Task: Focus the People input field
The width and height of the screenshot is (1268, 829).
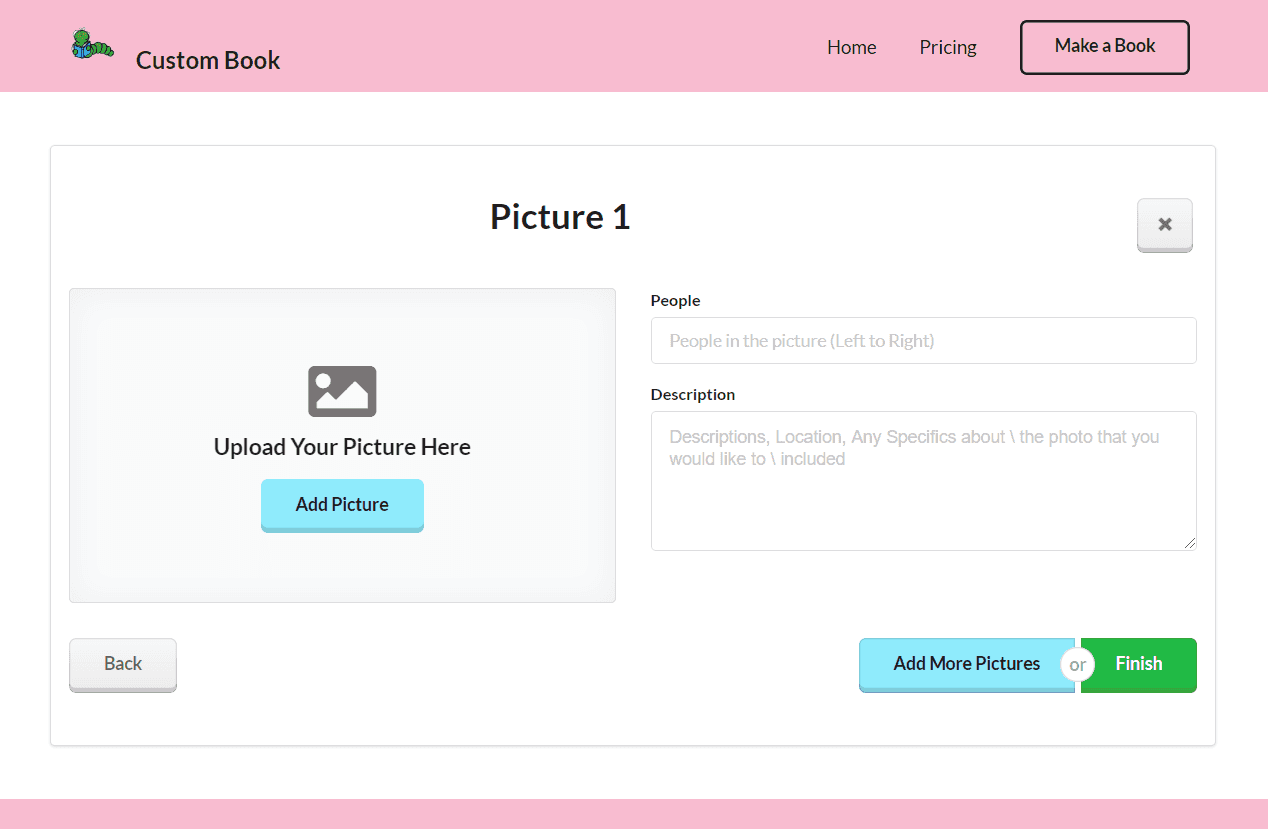Action: click(922, 341)
